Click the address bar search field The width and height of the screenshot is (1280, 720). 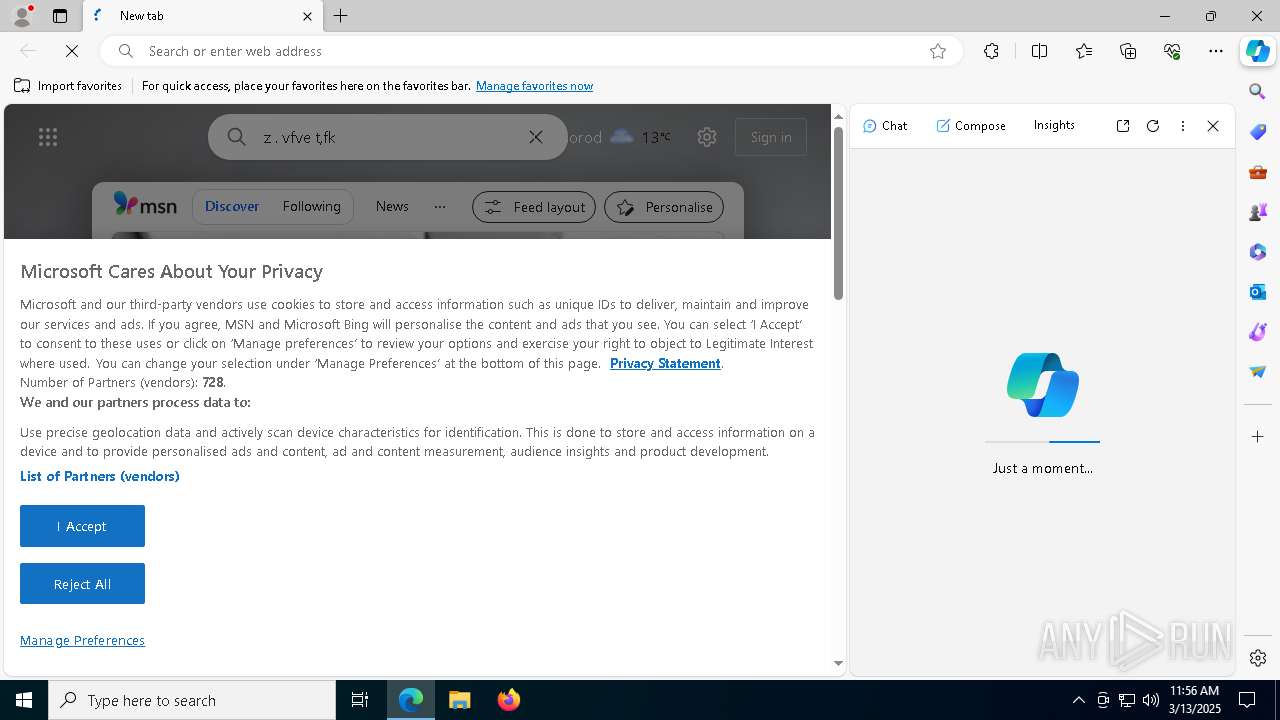(530, 51)
